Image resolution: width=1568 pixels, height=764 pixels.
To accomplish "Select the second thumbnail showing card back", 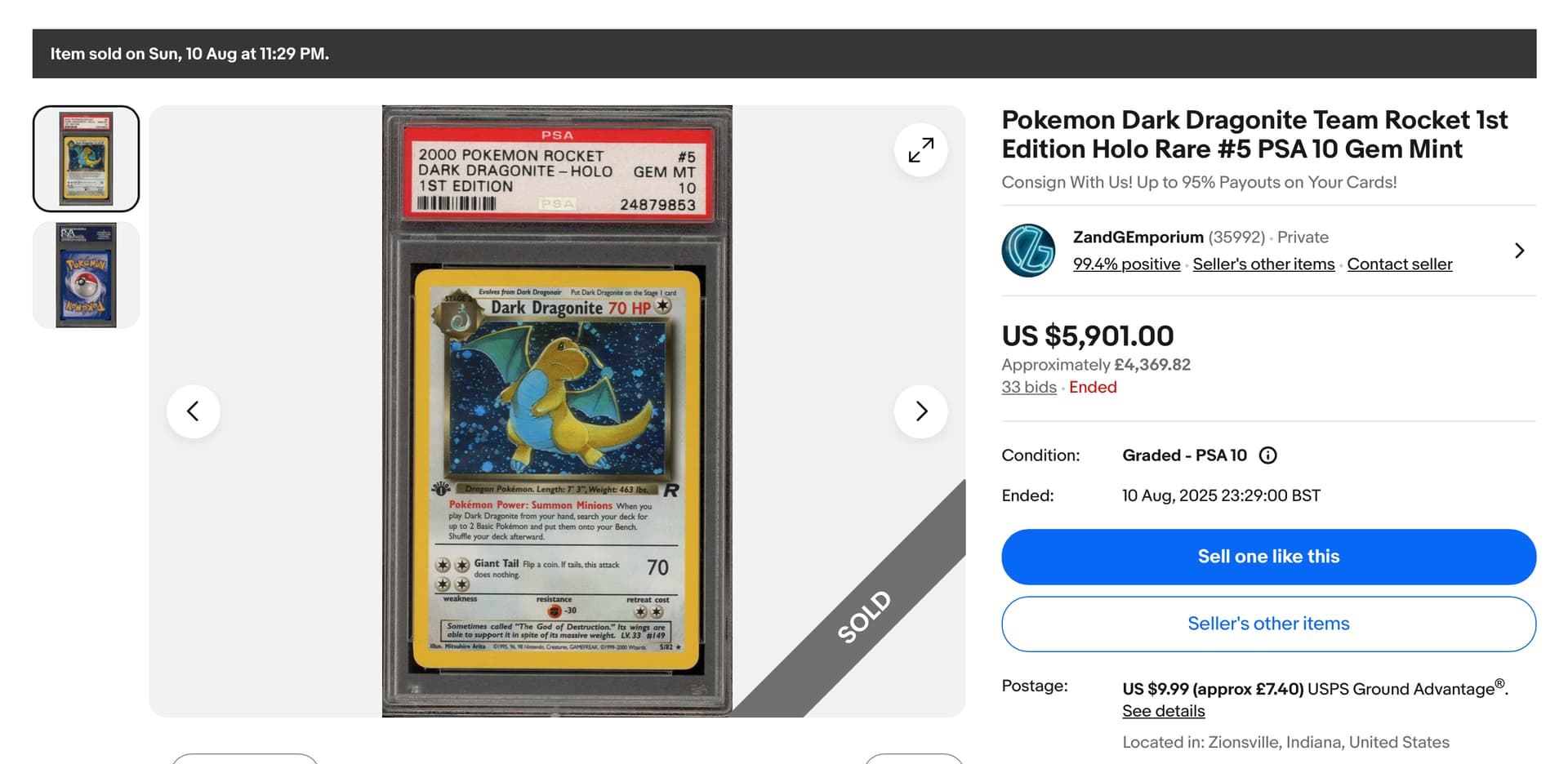I will [87, 275].
